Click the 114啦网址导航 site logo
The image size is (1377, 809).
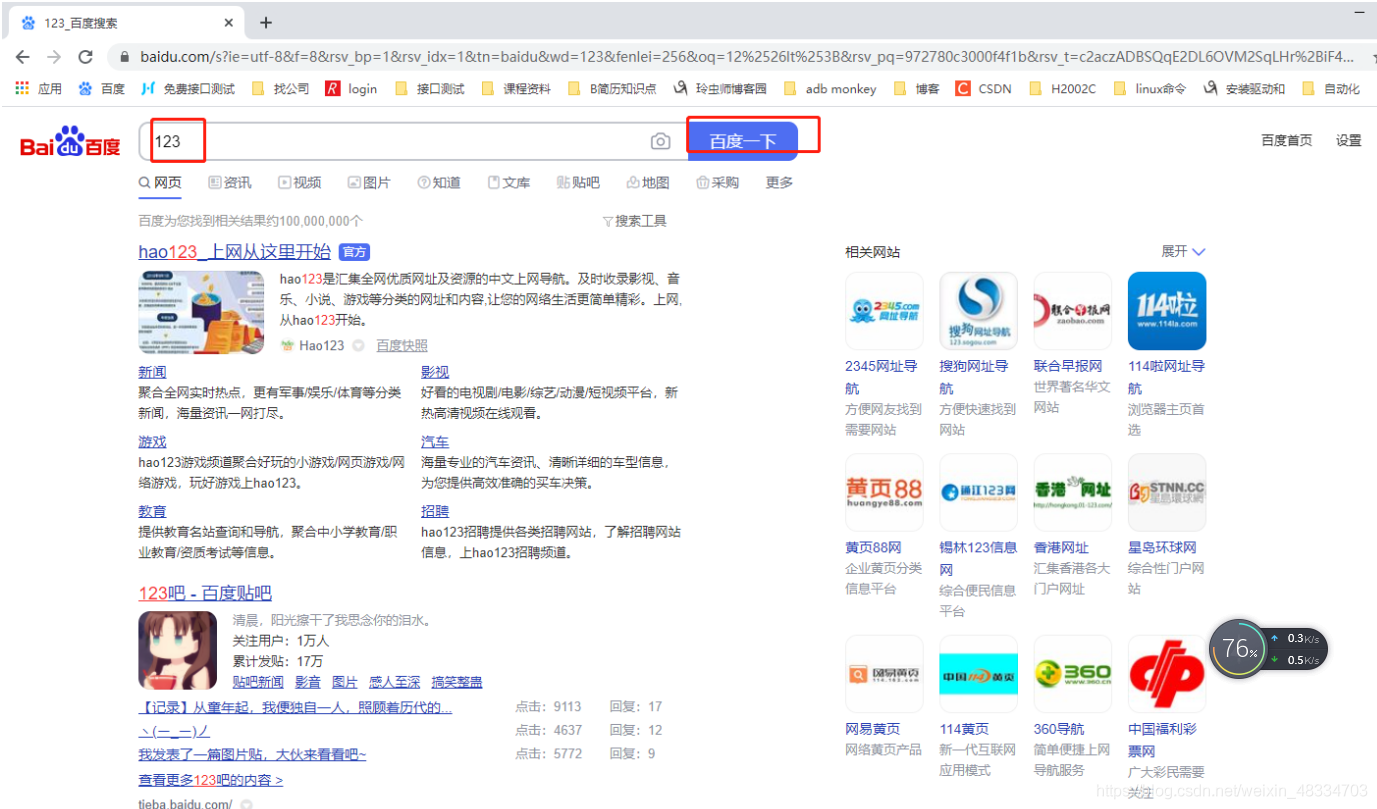[1167, 311]
